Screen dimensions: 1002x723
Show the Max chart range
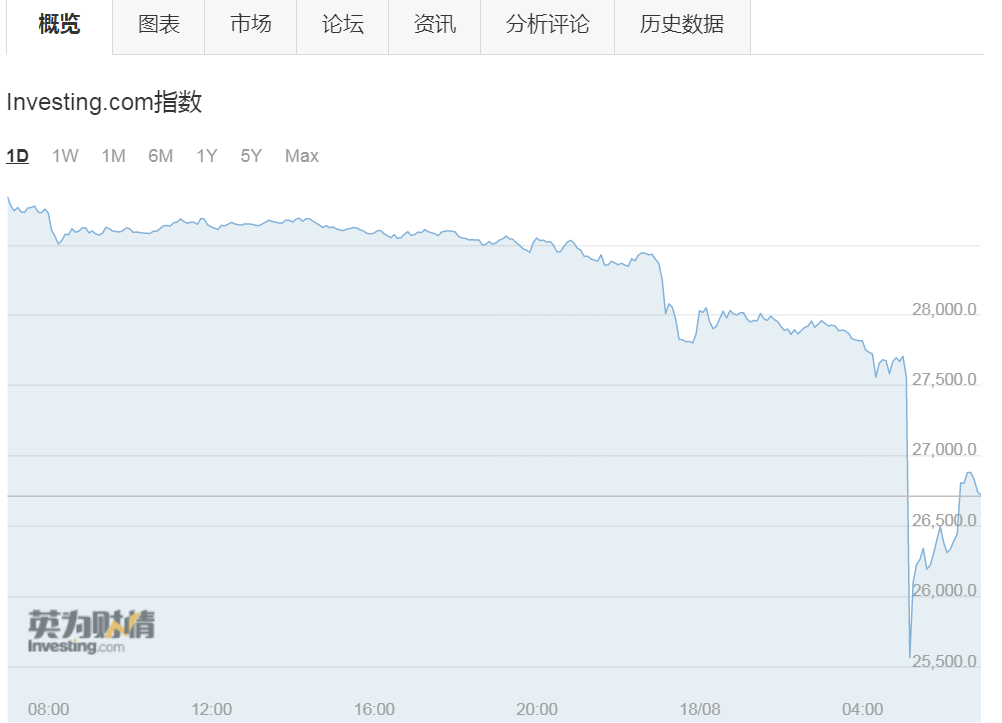point(302,156)
